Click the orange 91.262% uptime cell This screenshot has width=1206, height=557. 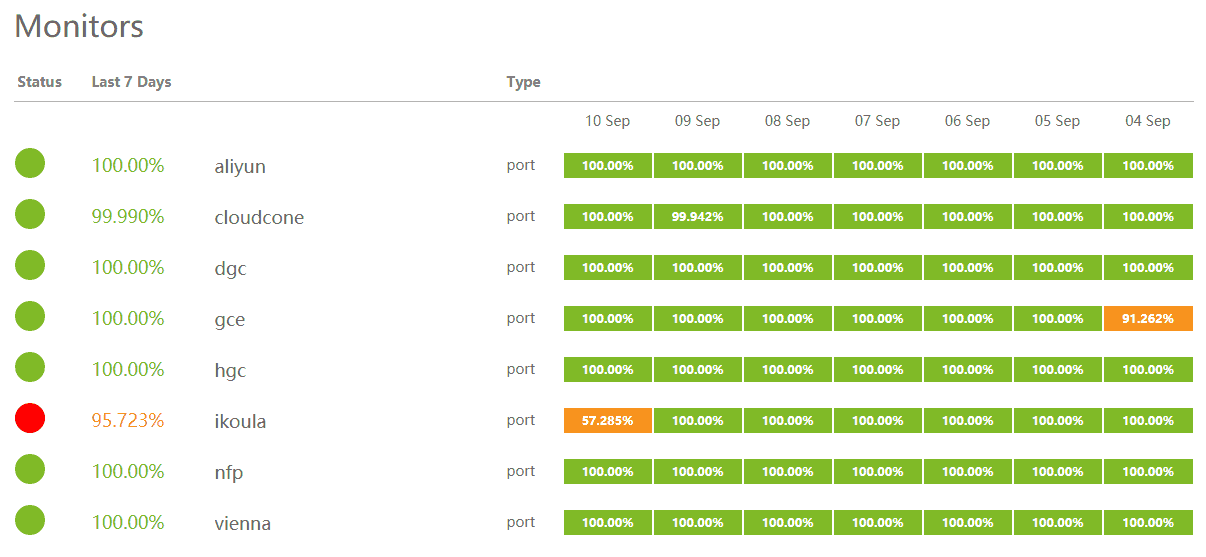click(1148, 318)
